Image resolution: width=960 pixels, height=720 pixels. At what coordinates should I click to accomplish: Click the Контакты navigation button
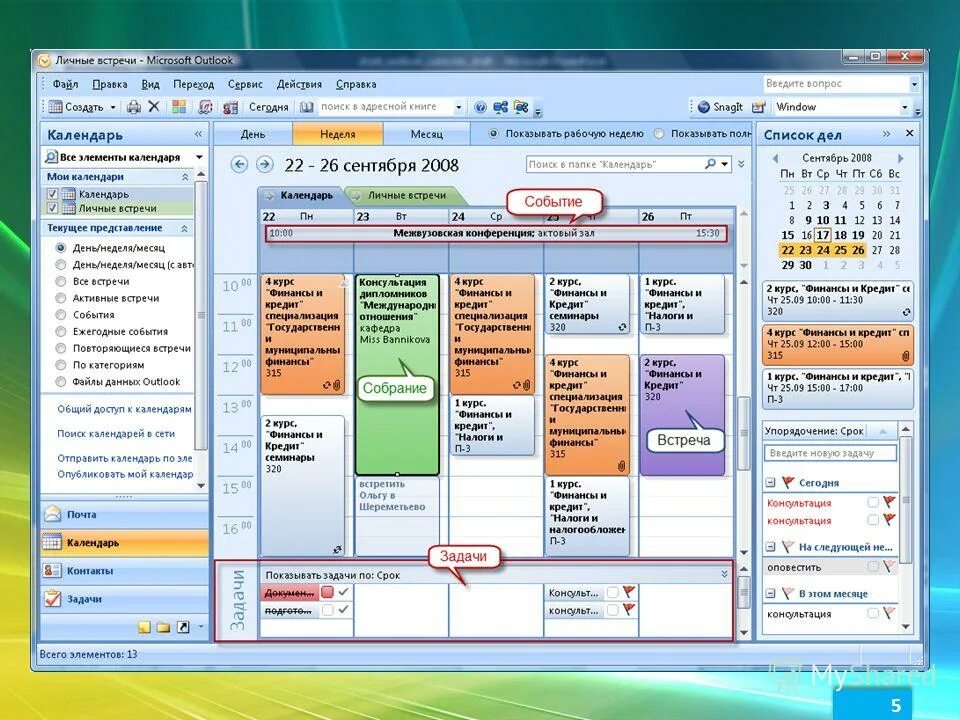click(x=124, y=571)
